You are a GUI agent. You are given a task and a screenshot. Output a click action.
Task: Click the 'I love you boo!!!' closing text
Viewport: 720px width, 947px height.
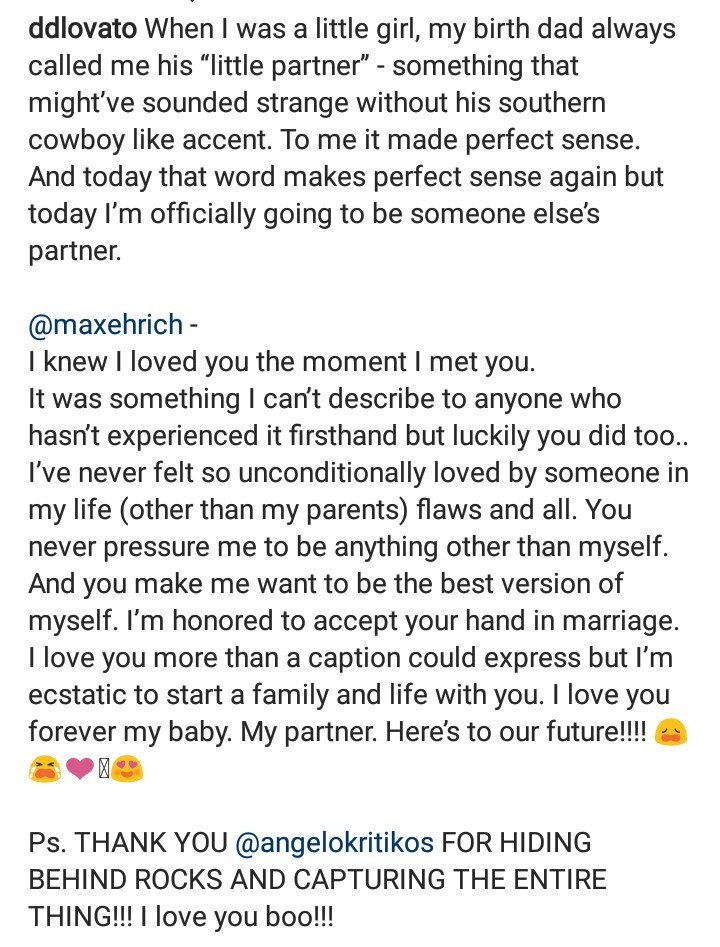tap(236, 916)
